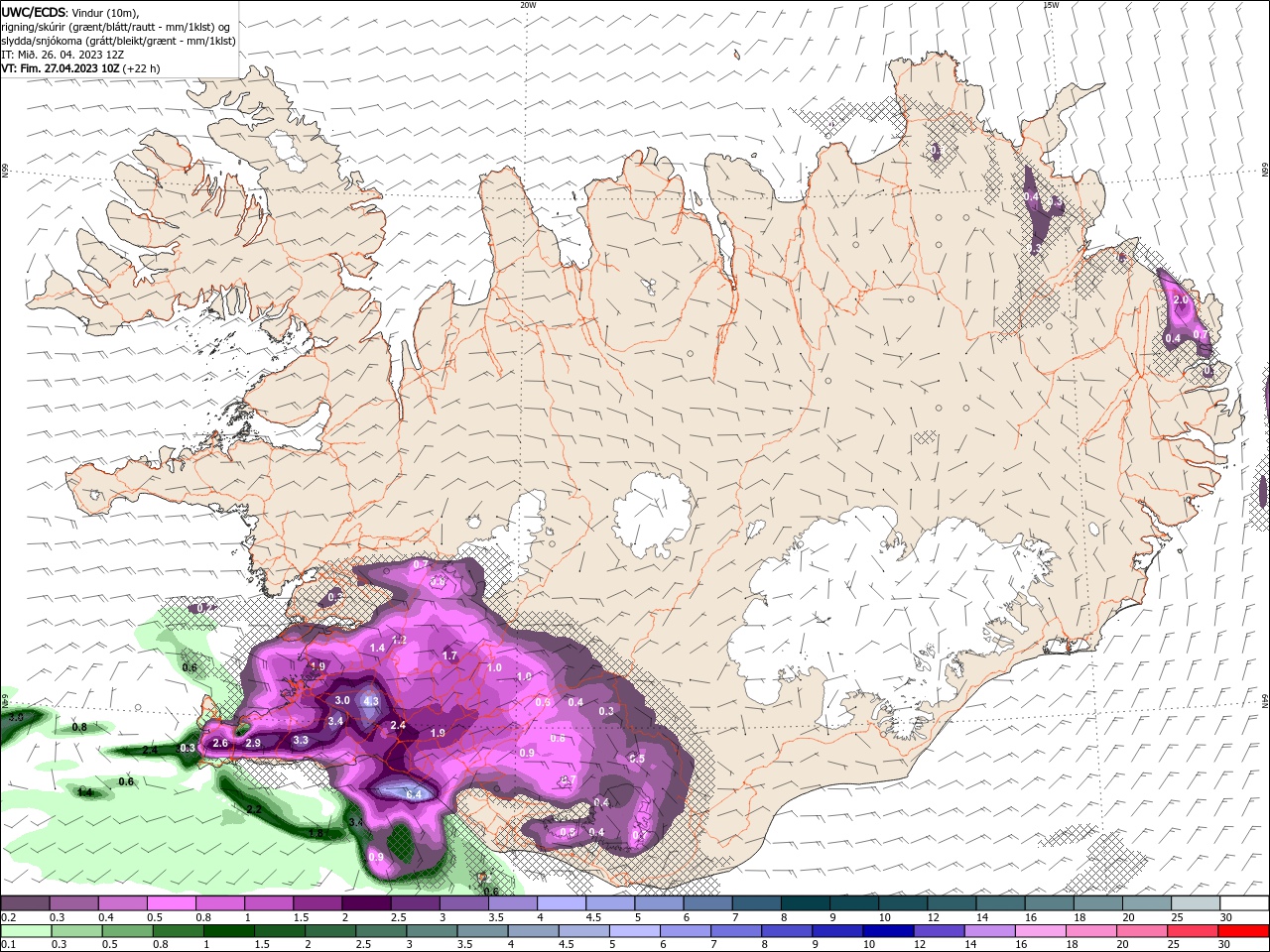
Task: Click the 2.0 value in east Iceland
Action: (x=1181, y=299)
